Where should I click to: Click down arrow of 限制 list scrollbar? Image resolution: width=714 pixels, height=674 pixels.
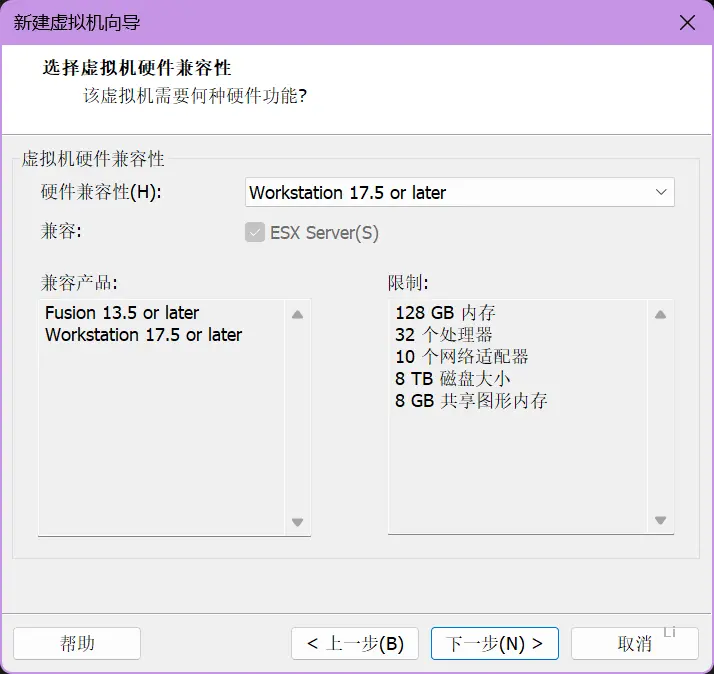[x=660, y=520]
